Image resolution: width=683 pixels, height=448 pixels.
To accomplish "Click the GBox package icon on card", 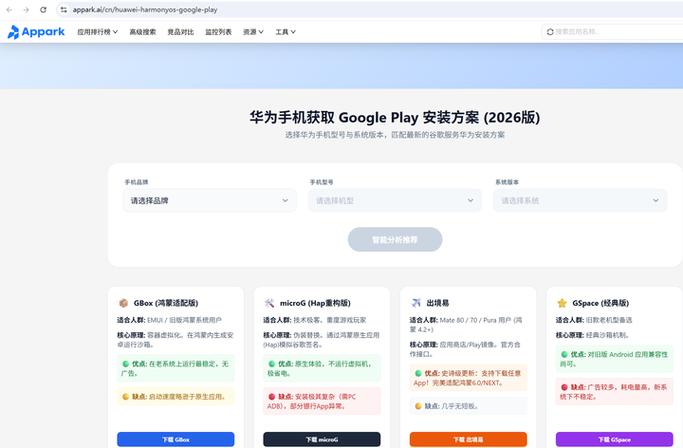I will pos(123,303).
